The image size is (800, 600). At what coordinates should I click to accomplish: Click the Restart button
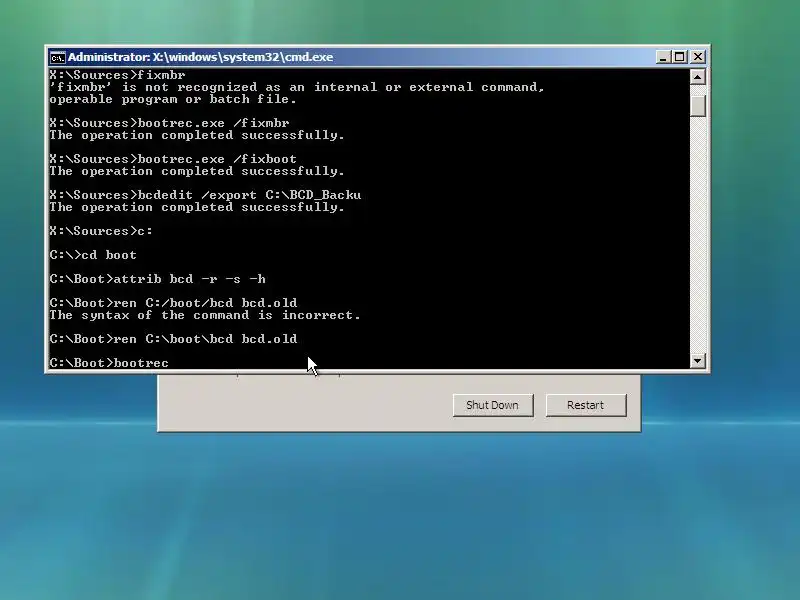click(x=586, y=405)
